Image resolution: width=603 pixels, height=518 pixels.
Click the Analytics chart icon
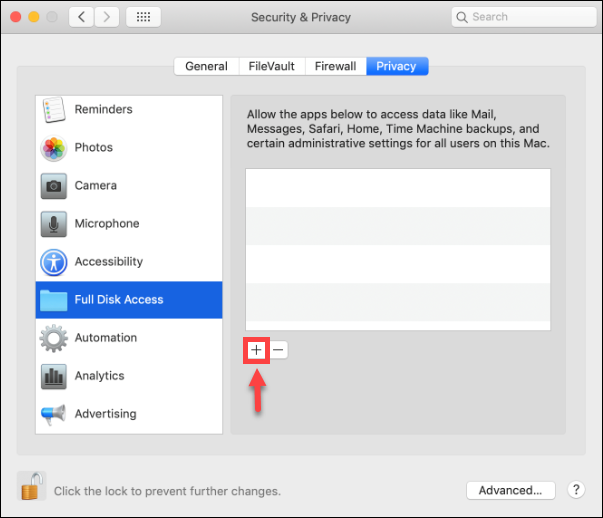coord(53,376)
